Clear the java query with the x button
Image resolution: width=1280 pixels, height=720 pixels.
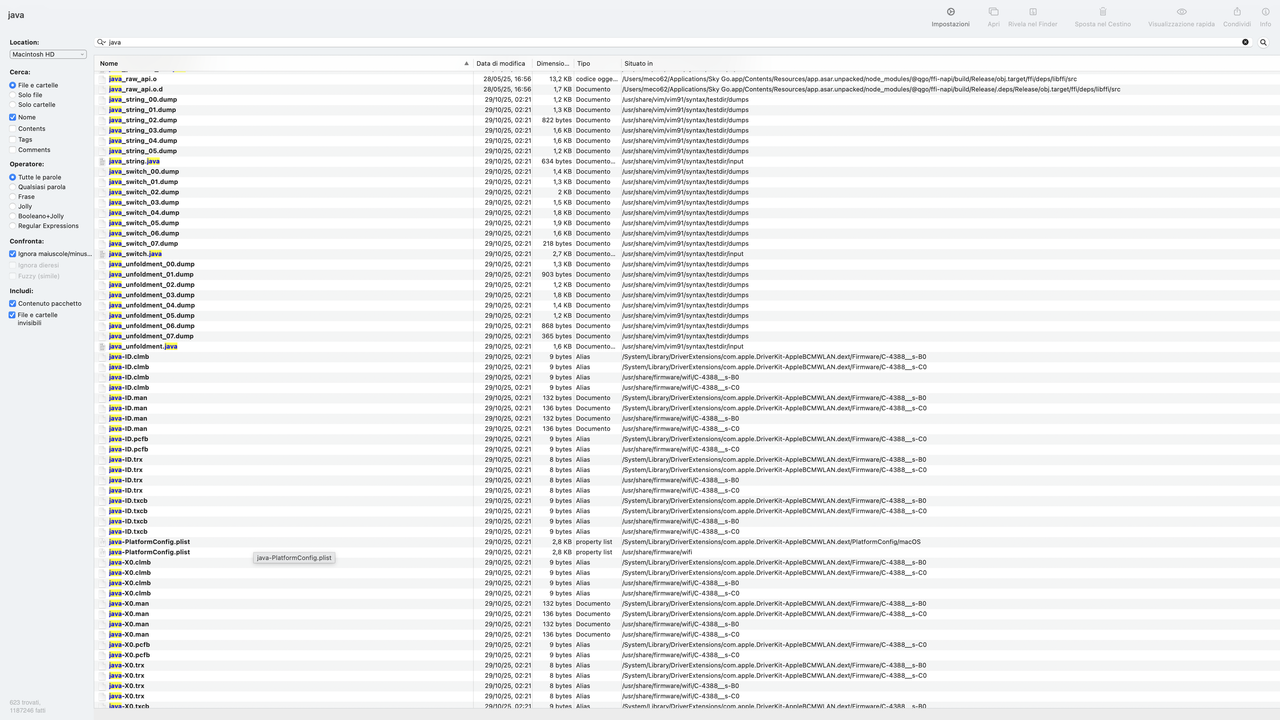[x=1244, y=42]
